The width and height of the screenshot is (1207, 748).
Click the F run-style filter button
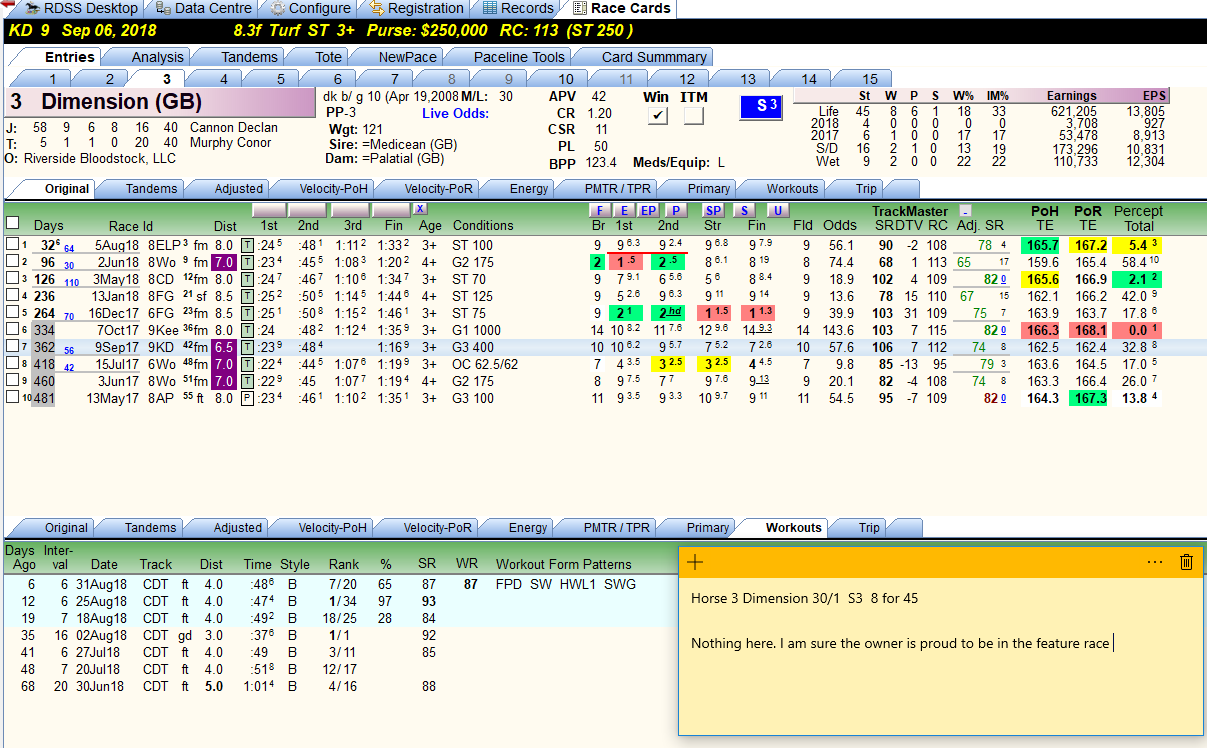[600, 210]
